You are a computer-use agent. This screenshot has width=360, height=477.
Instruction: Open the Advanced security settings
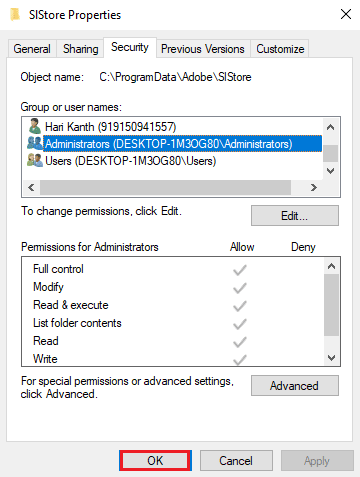295,386
